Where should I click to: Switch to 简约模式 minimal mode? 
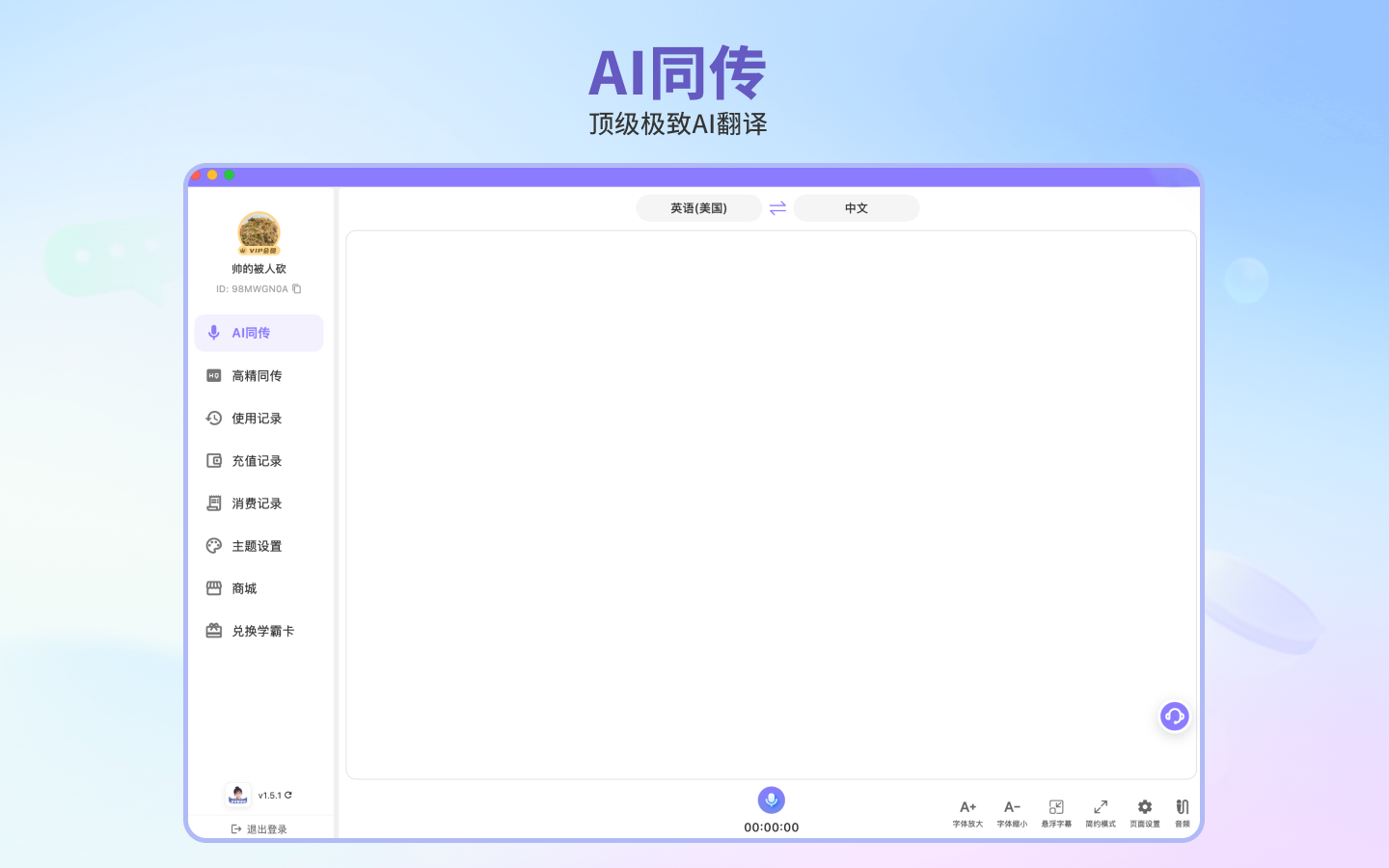[x=1101, y=813]
